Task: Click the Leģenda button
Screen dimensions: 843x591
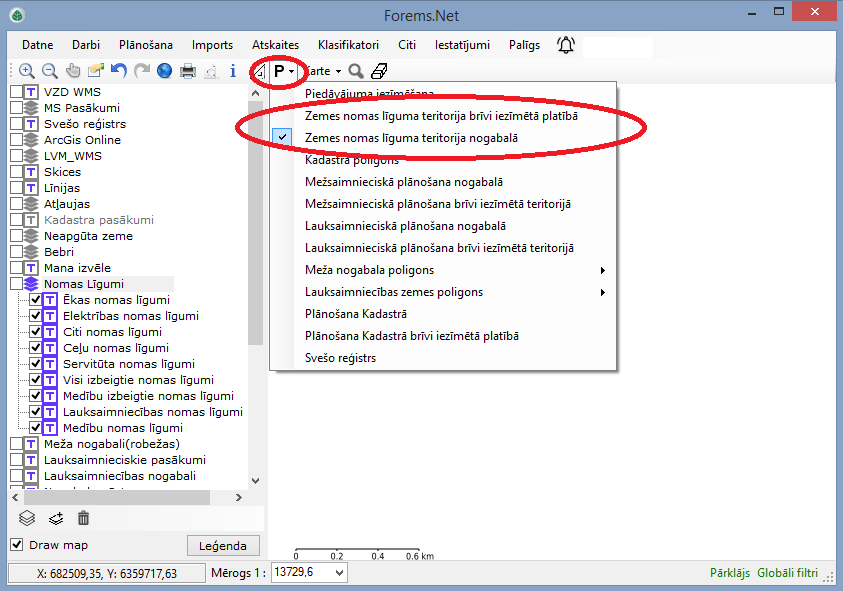Action: click(223, 545)
